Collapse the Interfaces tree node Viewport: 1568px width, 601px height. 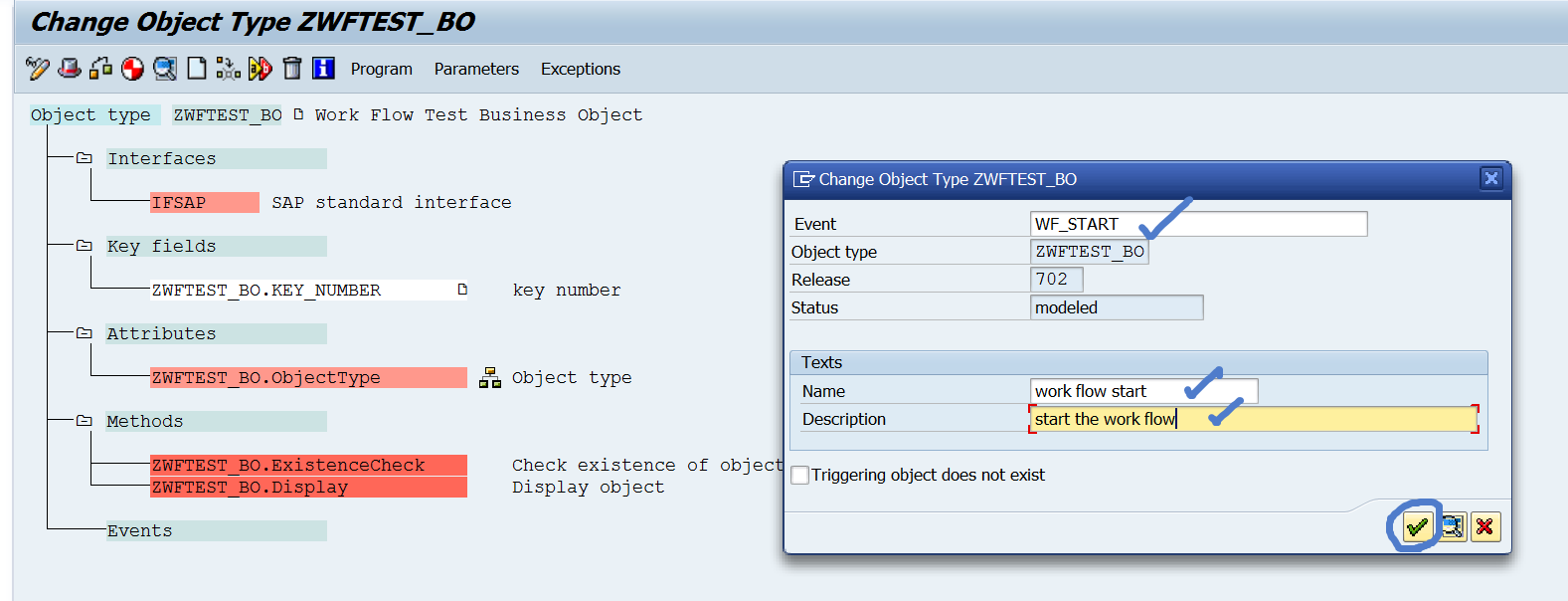[85, 158]
